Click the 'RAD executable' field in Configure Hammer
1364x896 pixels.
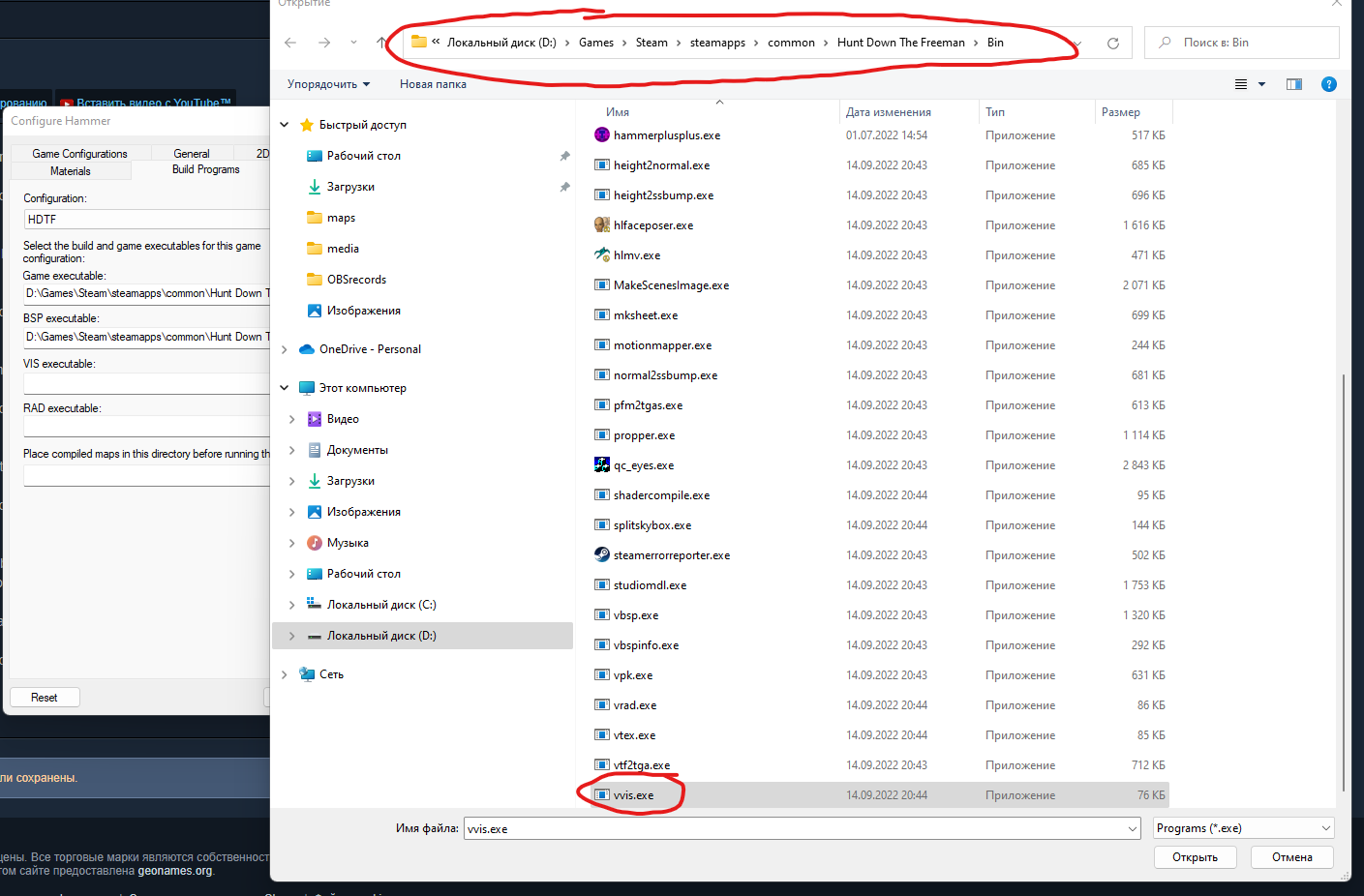click(146, 427)
